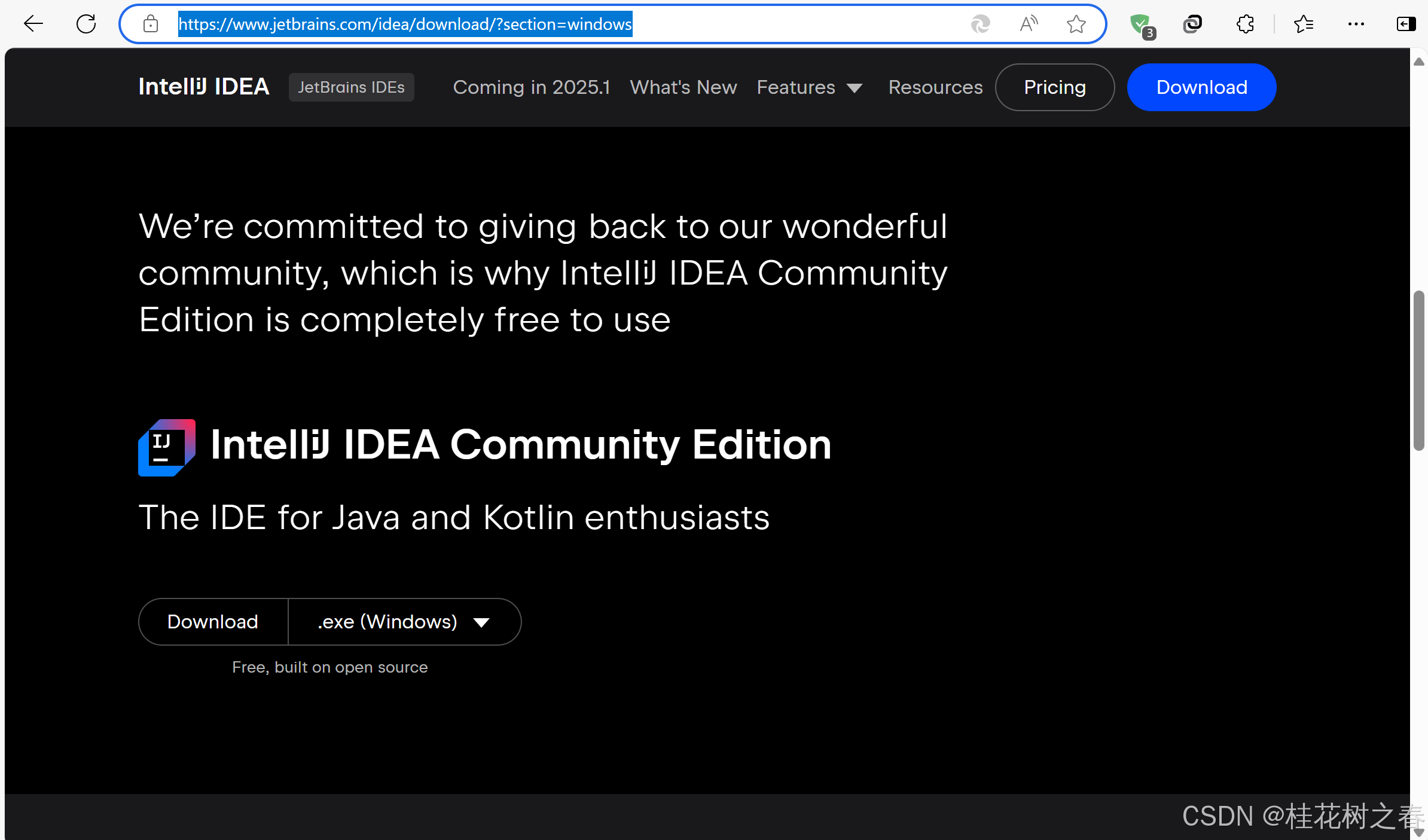Open browser settings three-dots menu

(x=1356, y=24)
